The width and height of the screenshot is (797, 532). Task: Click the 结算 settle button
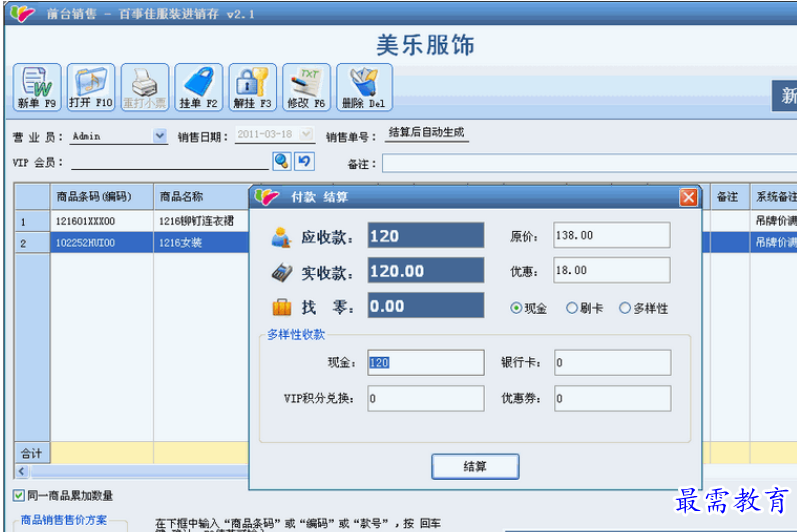[475, 466]
